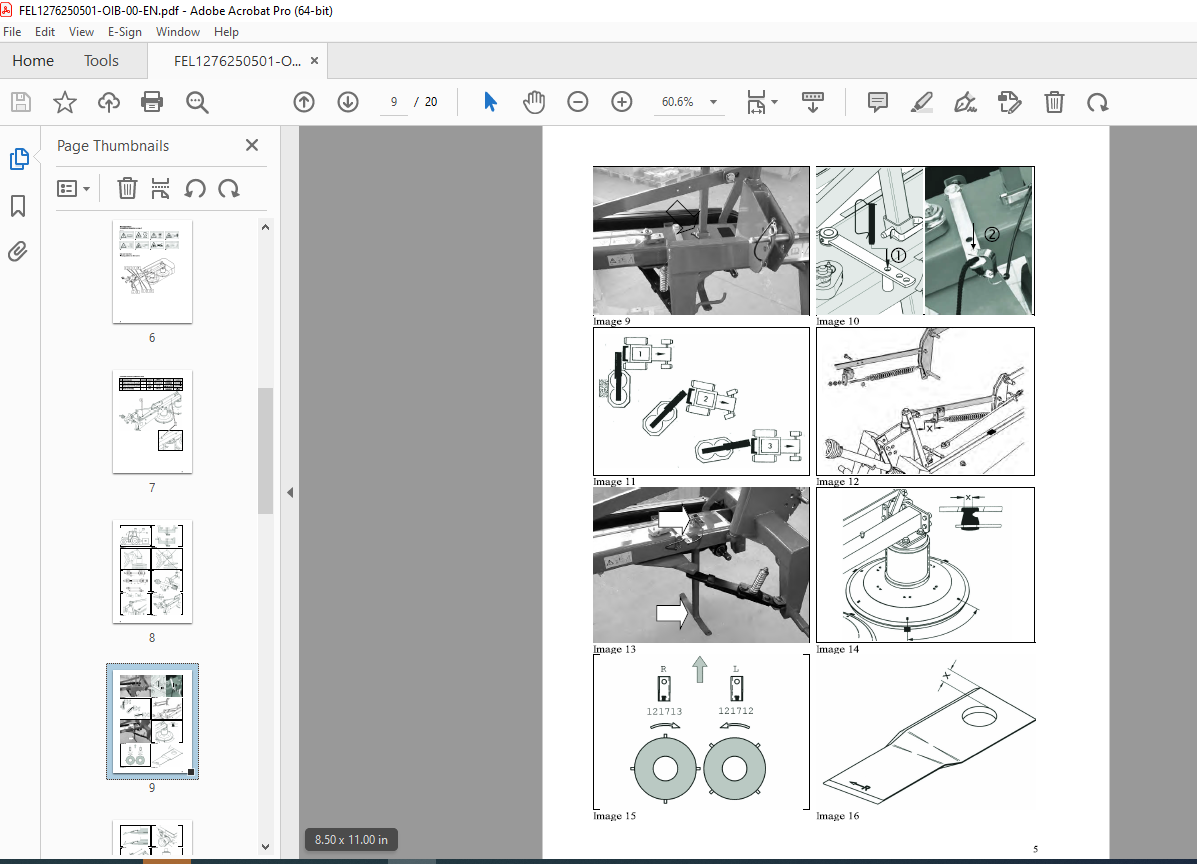
Task: Rotate page clockwise in thumbnails panel
Action: (228, 189)
